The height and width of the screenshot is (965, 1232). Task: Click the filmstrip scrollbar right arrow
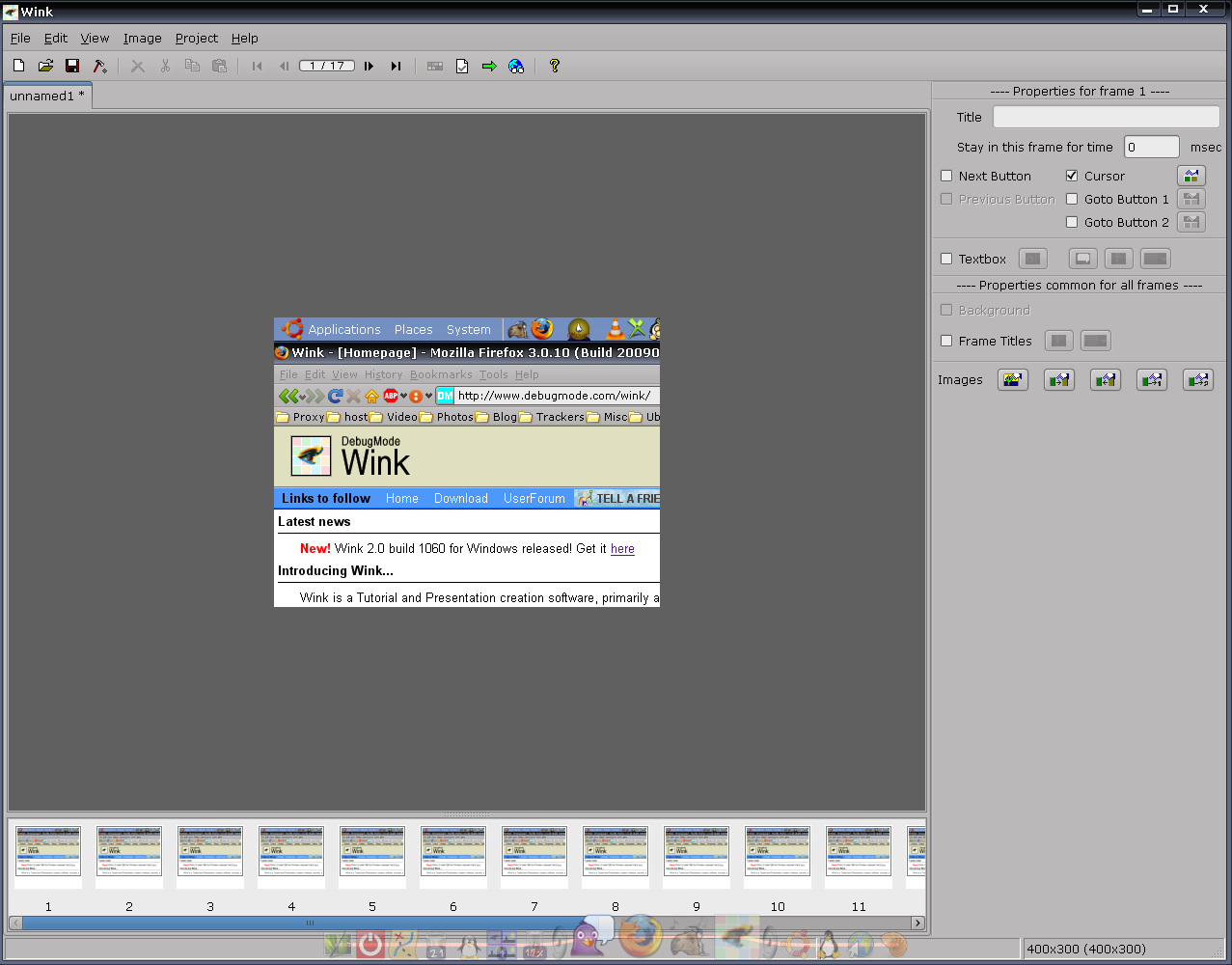(x=917, y=923)
